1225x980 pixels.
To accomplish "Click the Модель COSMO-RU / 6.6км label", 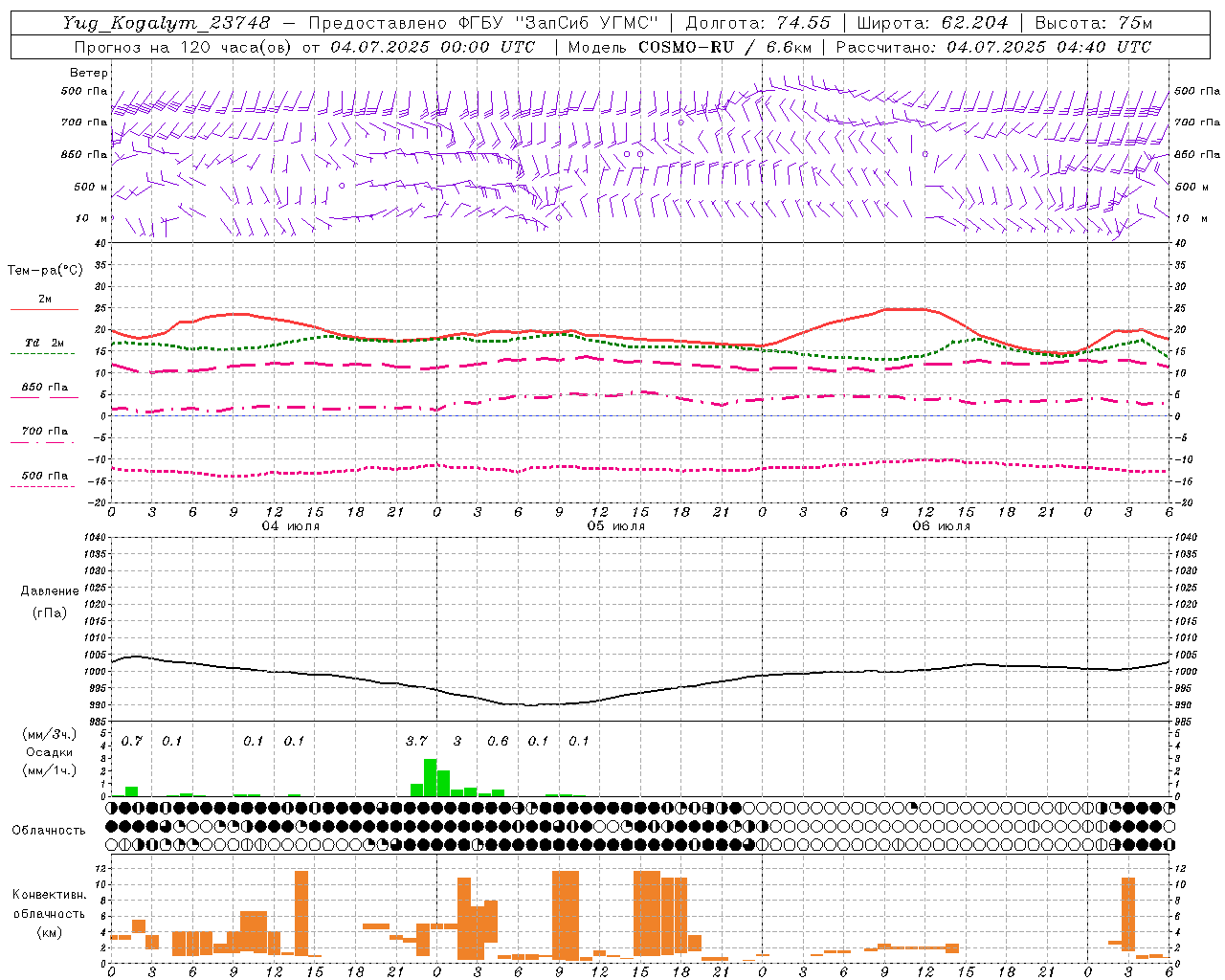I will pyautogui.click(x=690, y=47).
